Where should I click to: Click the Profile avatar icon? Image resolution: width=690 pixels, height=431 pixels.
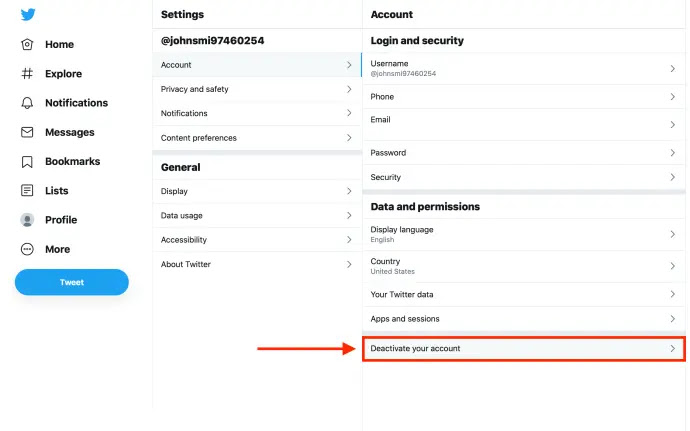coord(27,220)
